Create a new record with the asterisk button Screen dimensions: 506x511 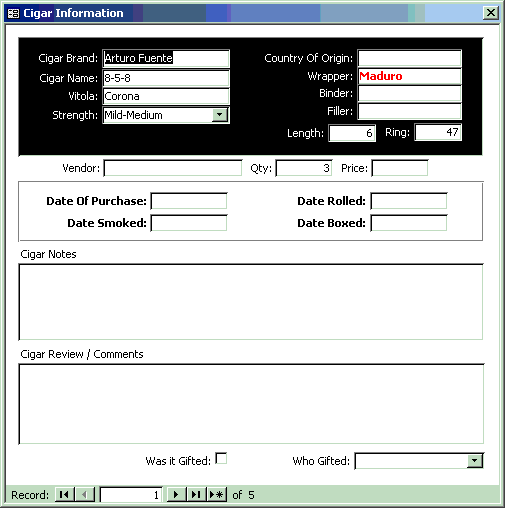tap(217, 494)
